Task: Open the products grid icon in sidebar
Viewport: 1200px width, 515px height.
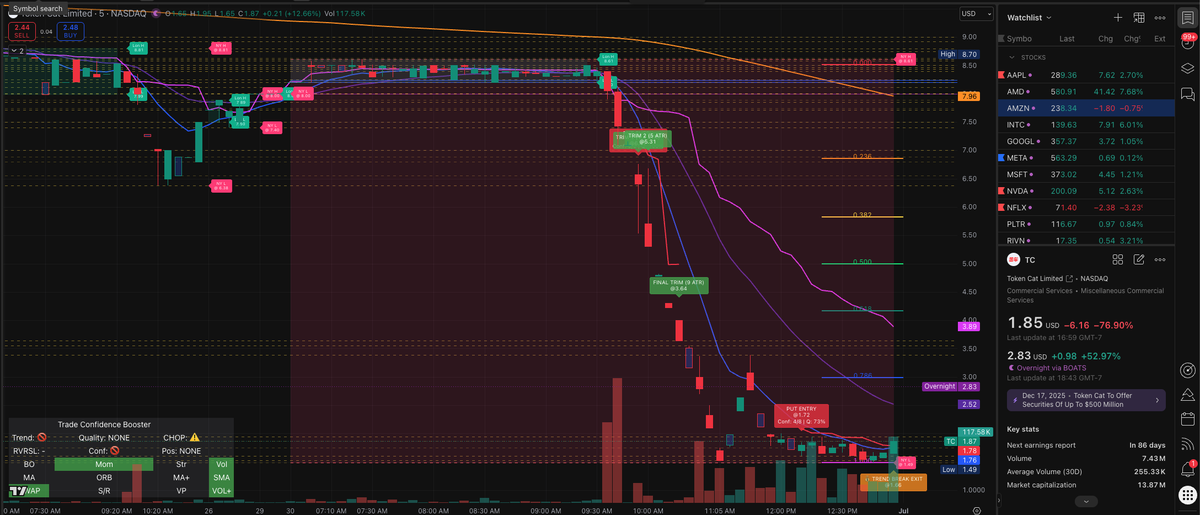Action: [1187, 496]
